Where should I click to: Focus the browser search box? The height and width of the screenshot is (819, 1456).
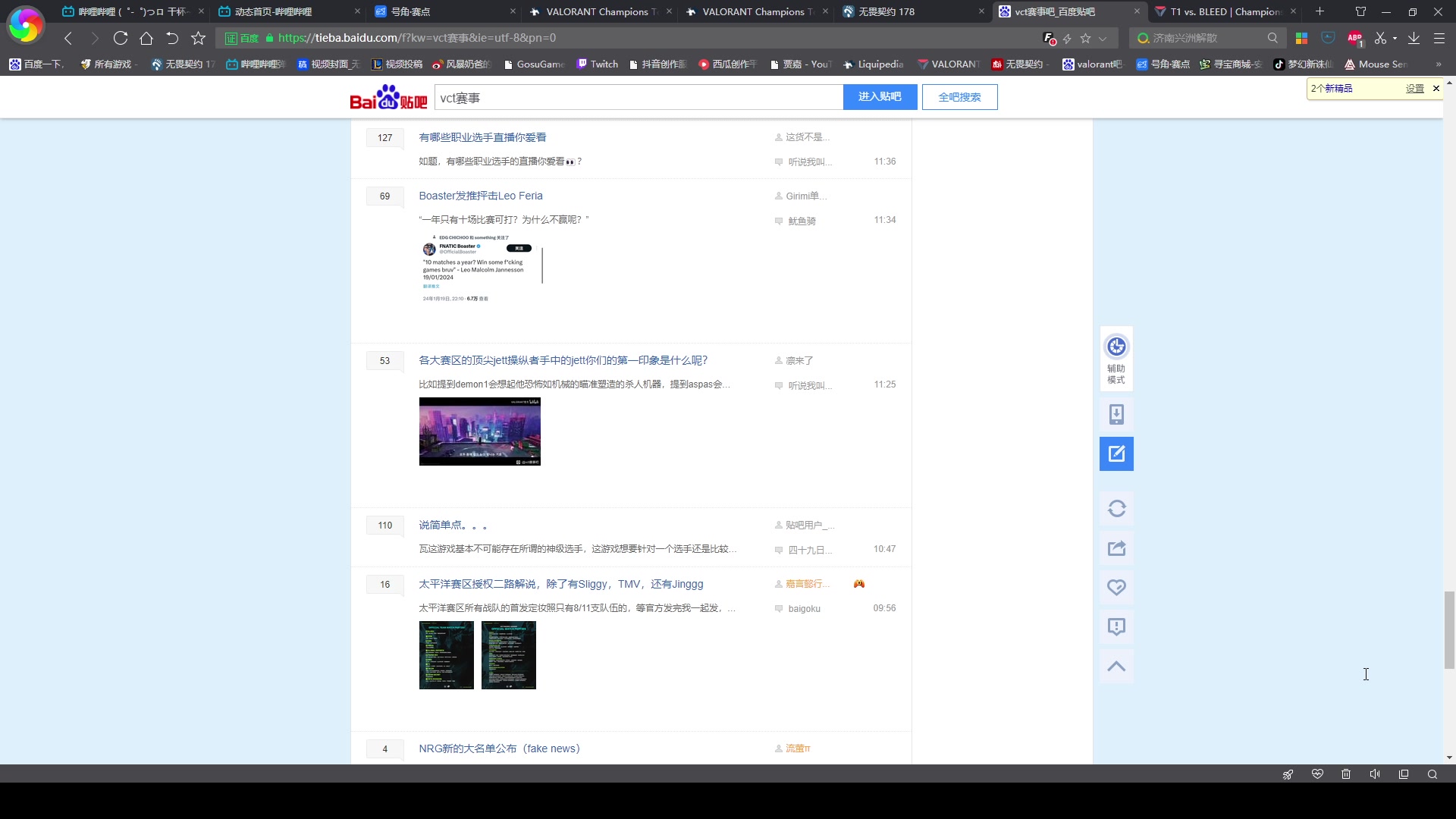1207,38
